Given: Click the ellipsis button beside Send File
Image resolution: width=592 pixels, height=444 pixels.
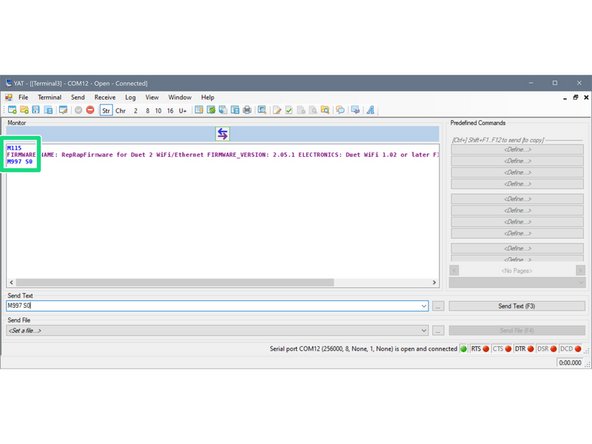Looking at the screenshot, I should pos(438,331).
